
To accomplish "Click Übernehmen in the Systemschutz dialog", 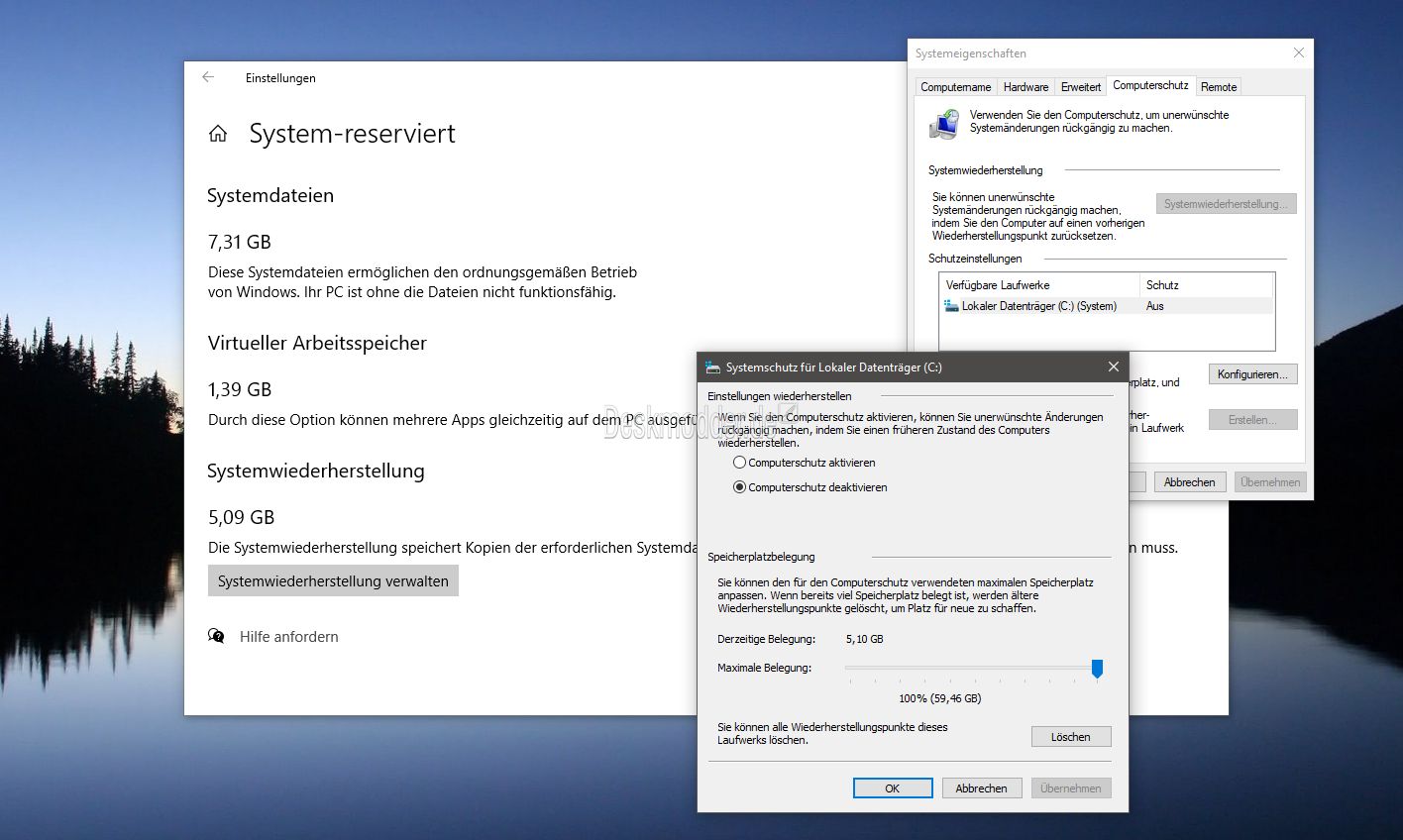I will coord(1070,788).
